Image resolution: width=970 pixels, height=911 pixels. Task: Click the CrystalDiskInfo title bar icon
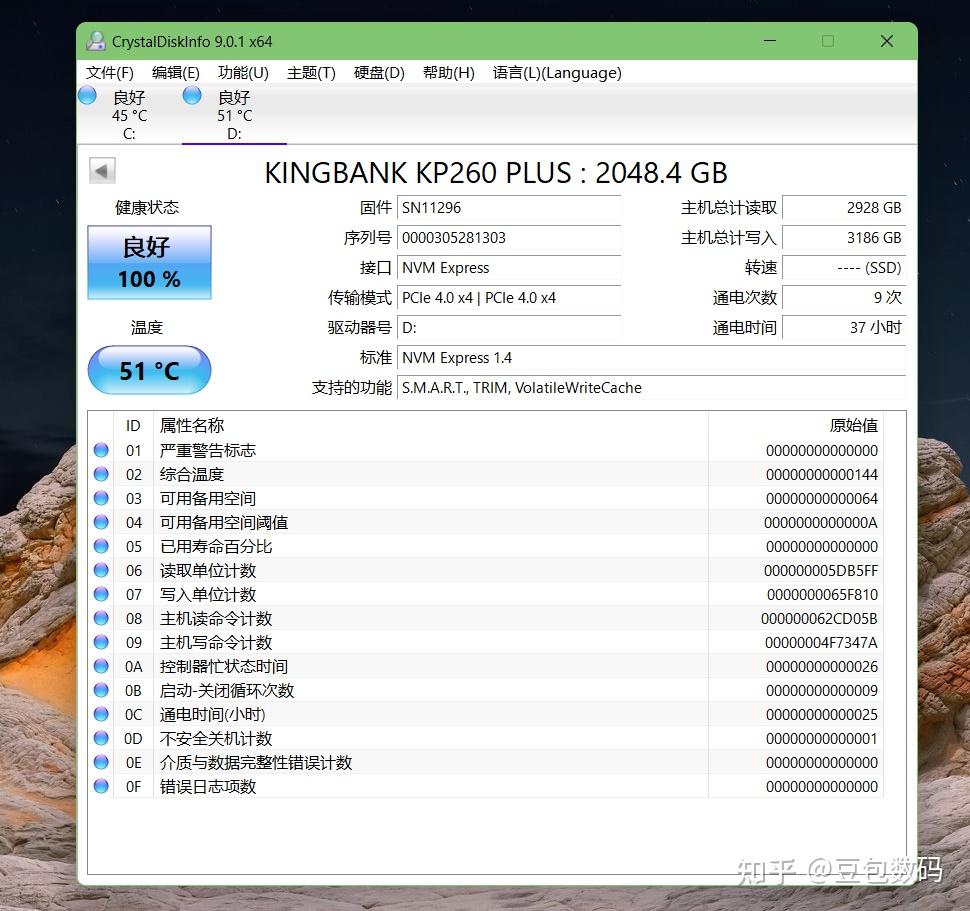tap(96, 41)
